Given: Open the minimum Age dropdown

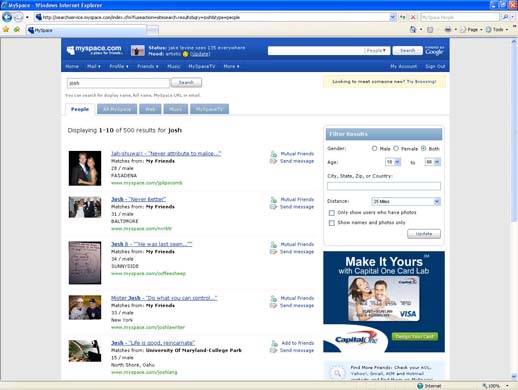Looking at the screenshot, I should coord(393,162).
